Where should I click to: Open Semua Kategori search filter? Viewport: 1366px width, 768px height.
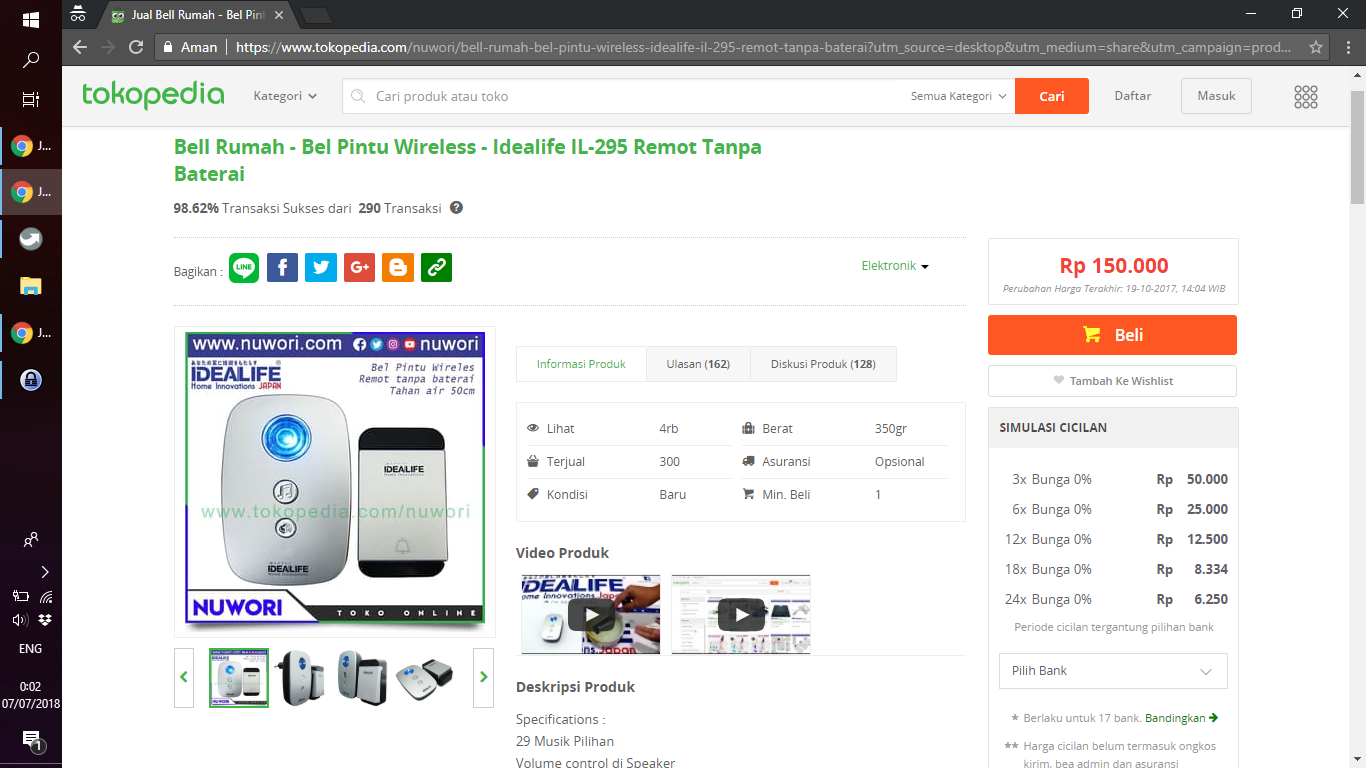coord(959,96)
